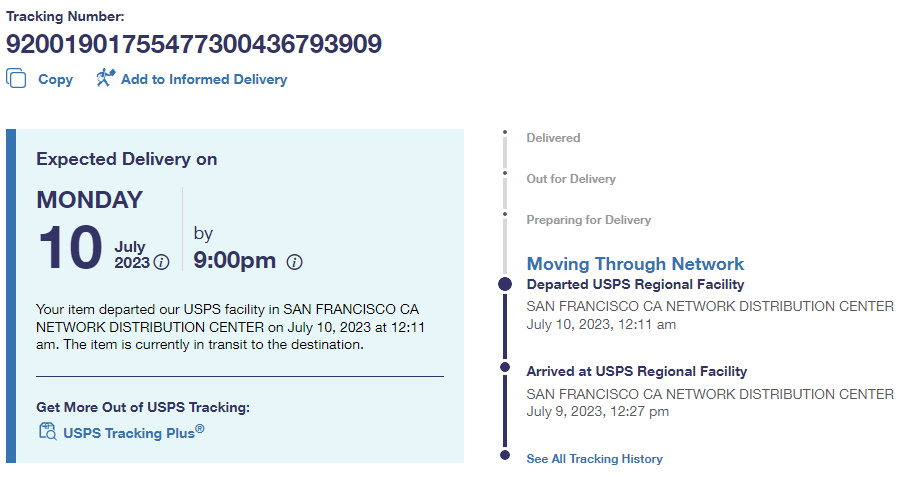The width and height of the screenshot is (899, 477).
Task: Expand See All Tracking History
Action: (594, 459)
